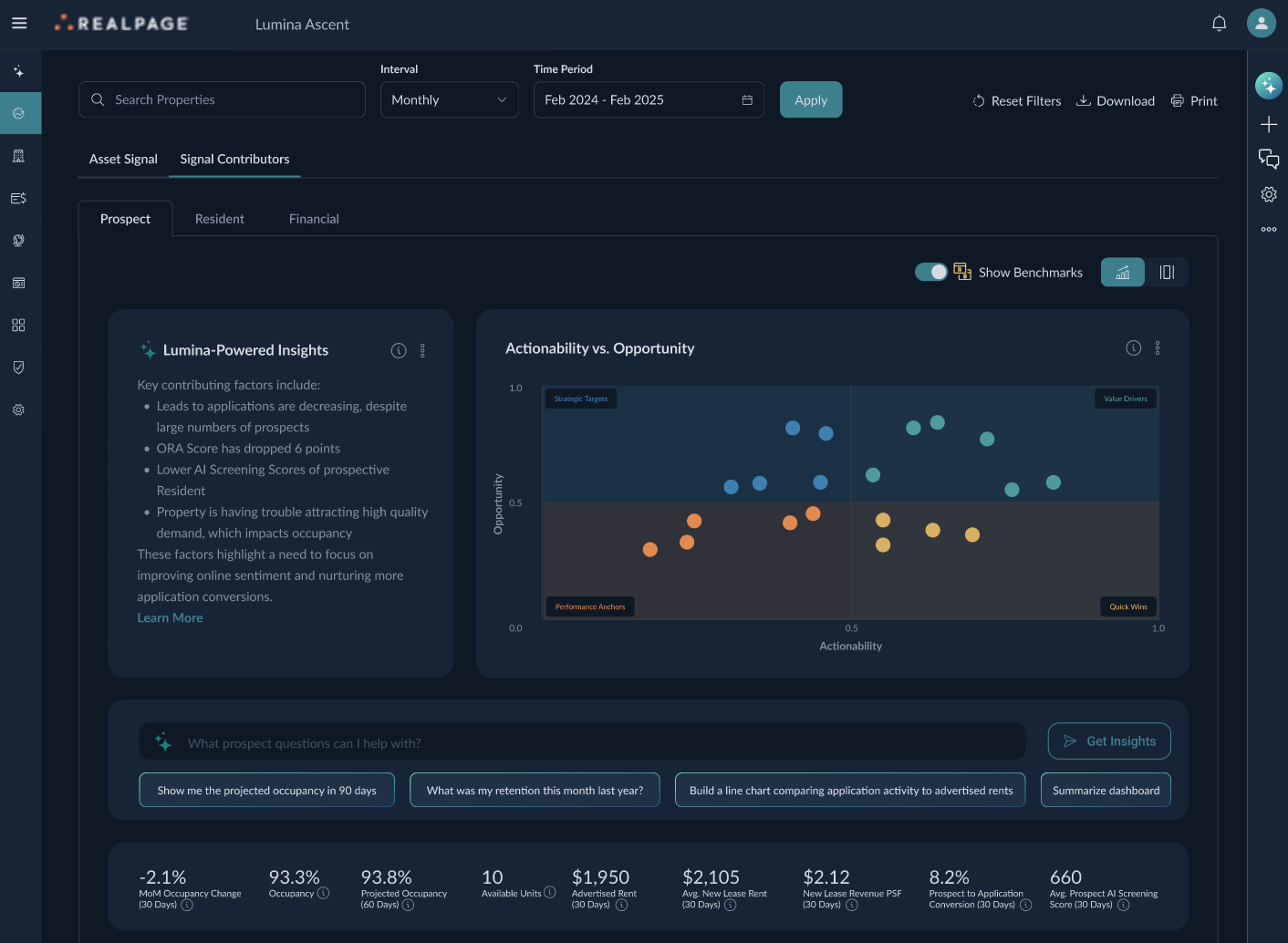Click the RealPage logo
Screen dimensions: 1288x943
(120, 24)
